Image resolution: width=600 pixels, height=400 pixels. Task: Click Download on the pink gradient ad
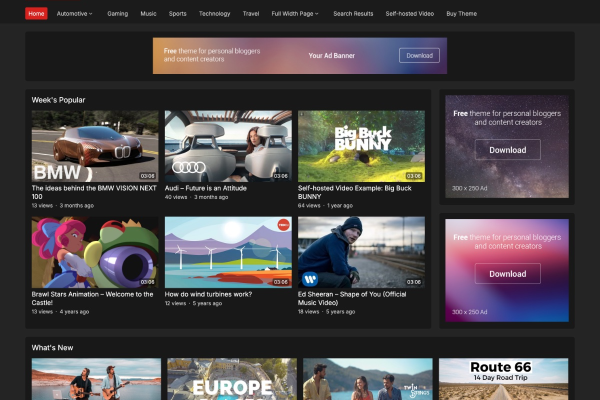click(508, 274)
